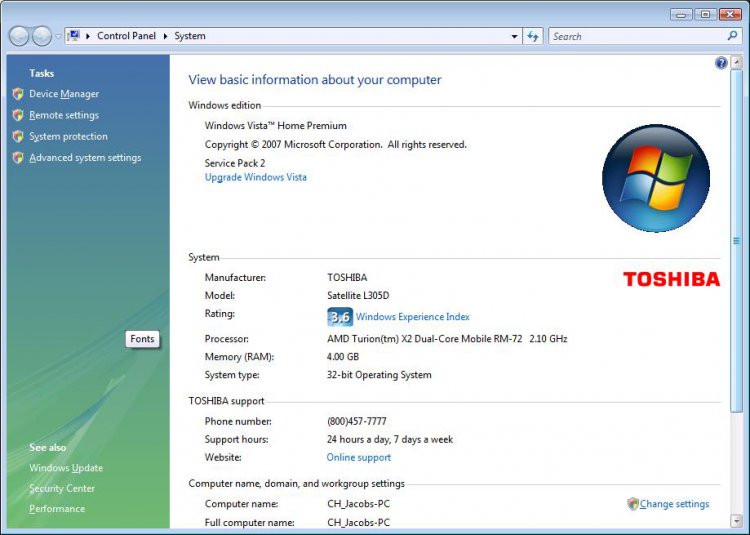Open the Windows Experience Index link
Image resolution: width=750 pixels, height=535 pixels.
click(413, 317)
